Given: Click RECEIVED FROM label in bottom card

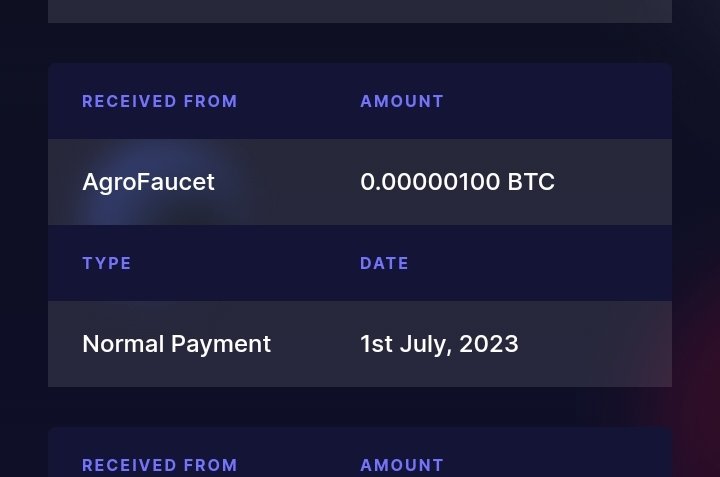Looking at the screenshot, I should pyautogui.click(x=160, y=466).
